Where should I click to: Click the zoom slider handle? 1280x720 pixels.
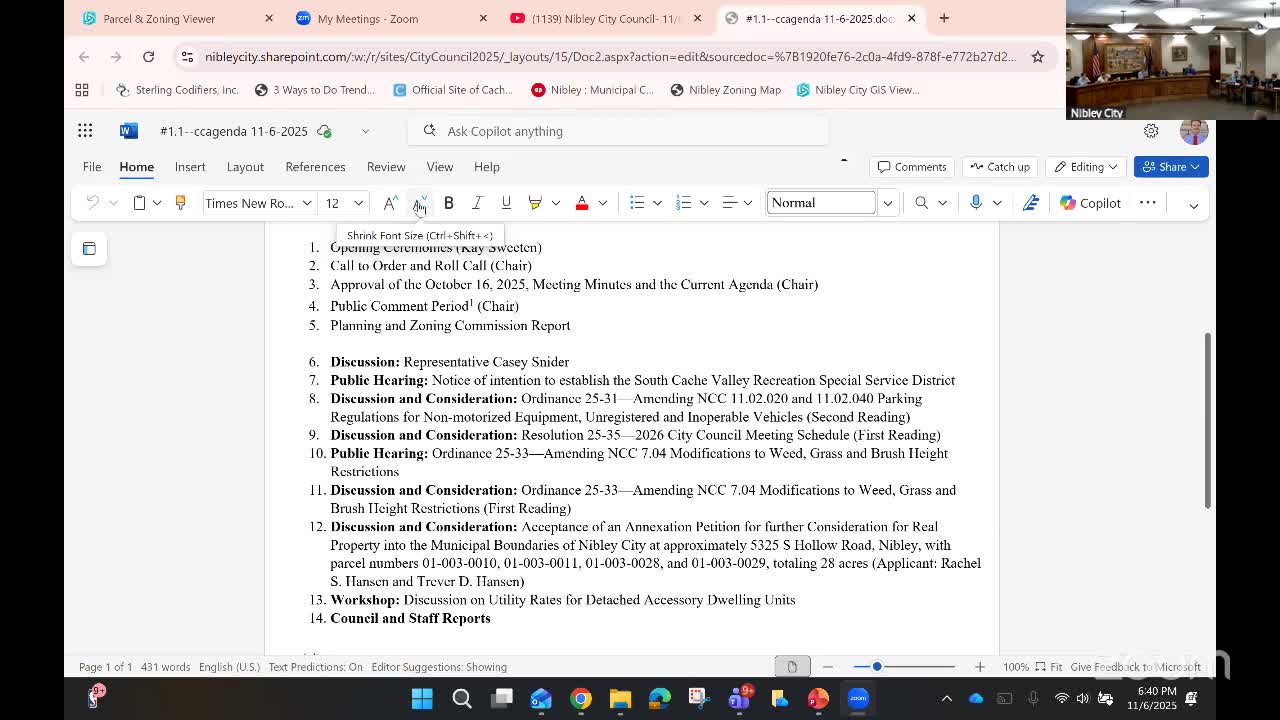(877, 667)
